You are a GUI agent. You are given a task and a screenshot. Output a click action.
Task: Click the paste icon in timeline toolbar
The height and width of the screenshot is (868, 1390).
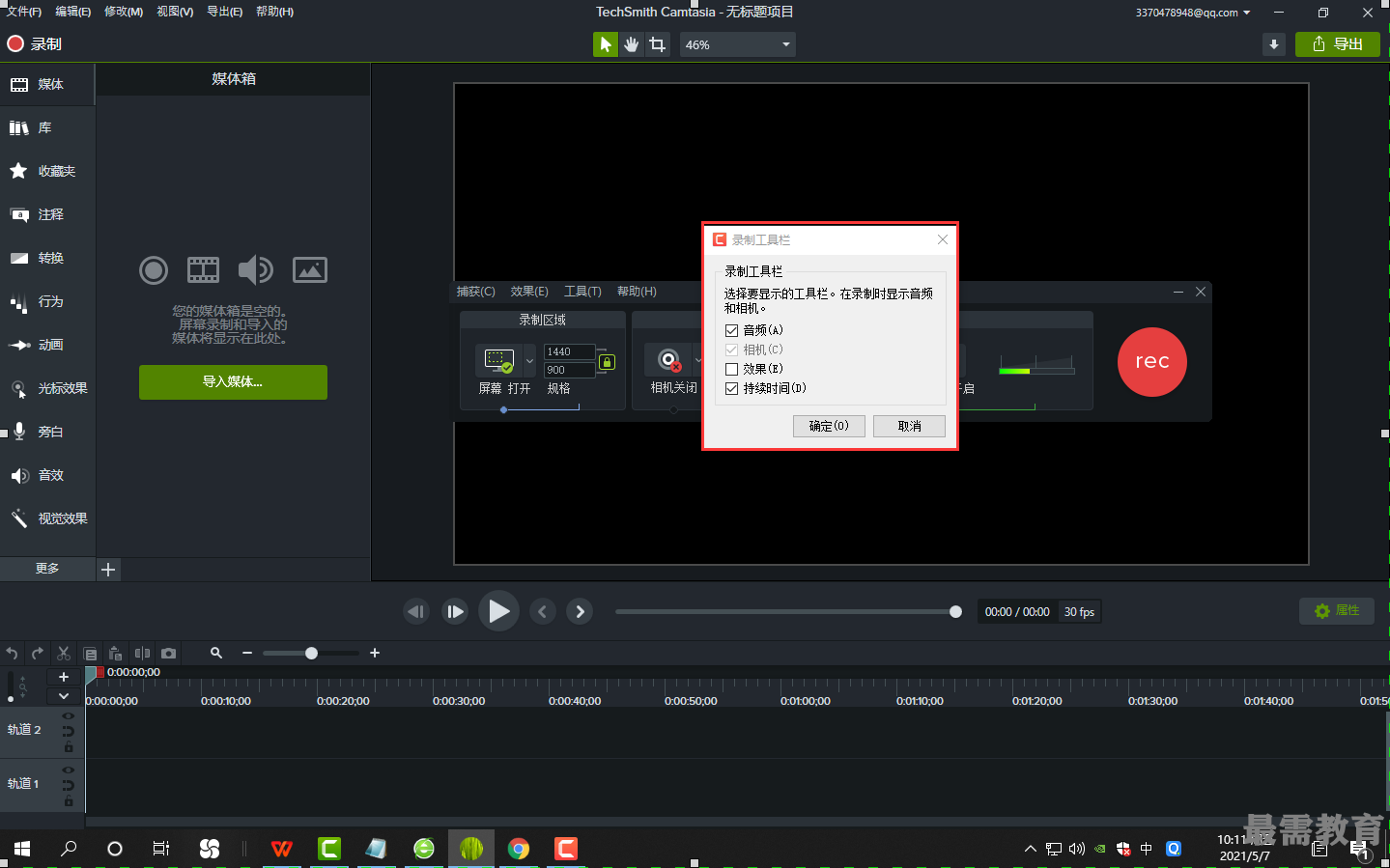point(116,654)
